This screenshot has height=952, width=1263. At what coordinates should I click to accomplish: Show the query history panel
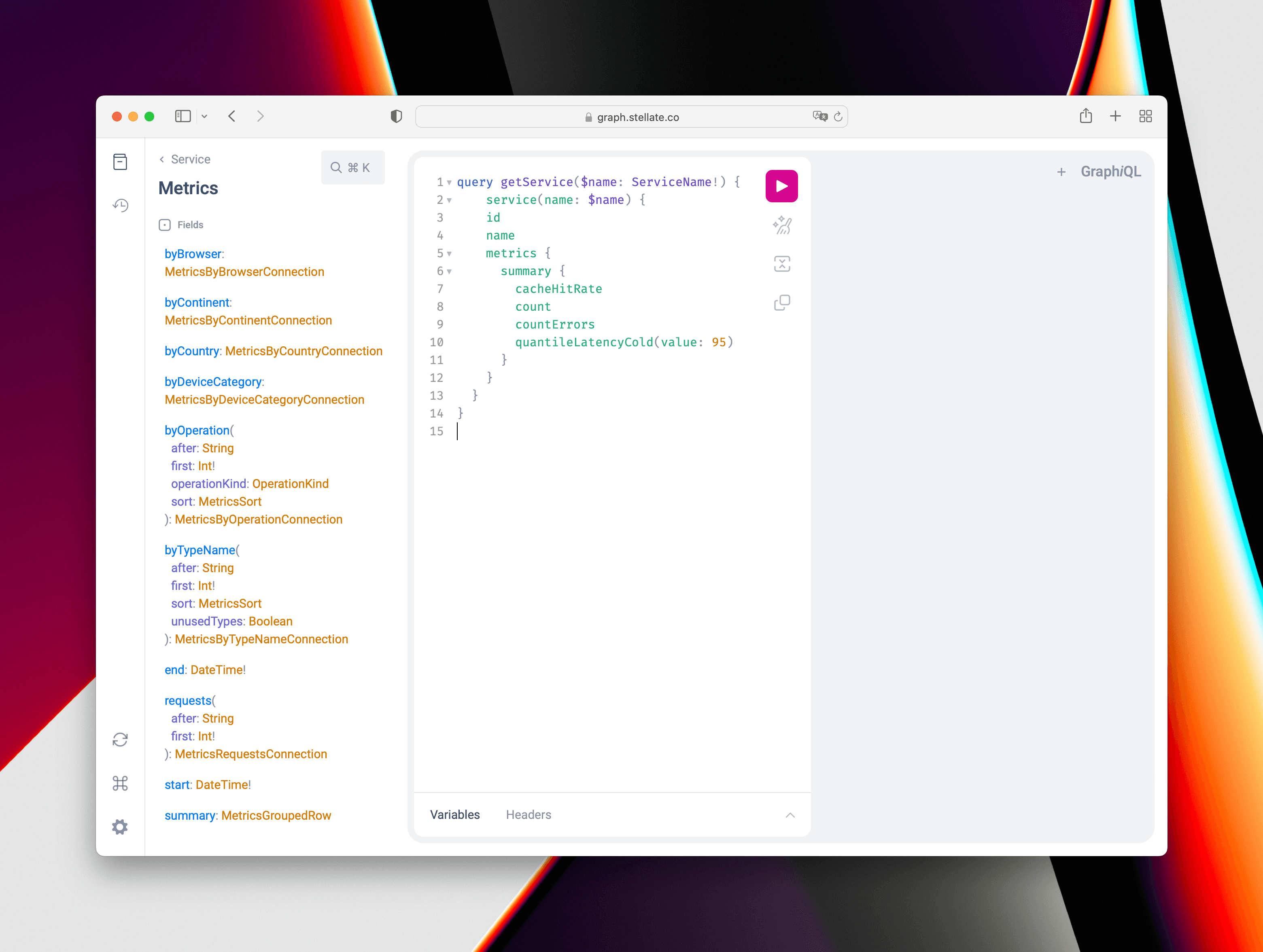tap(120, 206)
